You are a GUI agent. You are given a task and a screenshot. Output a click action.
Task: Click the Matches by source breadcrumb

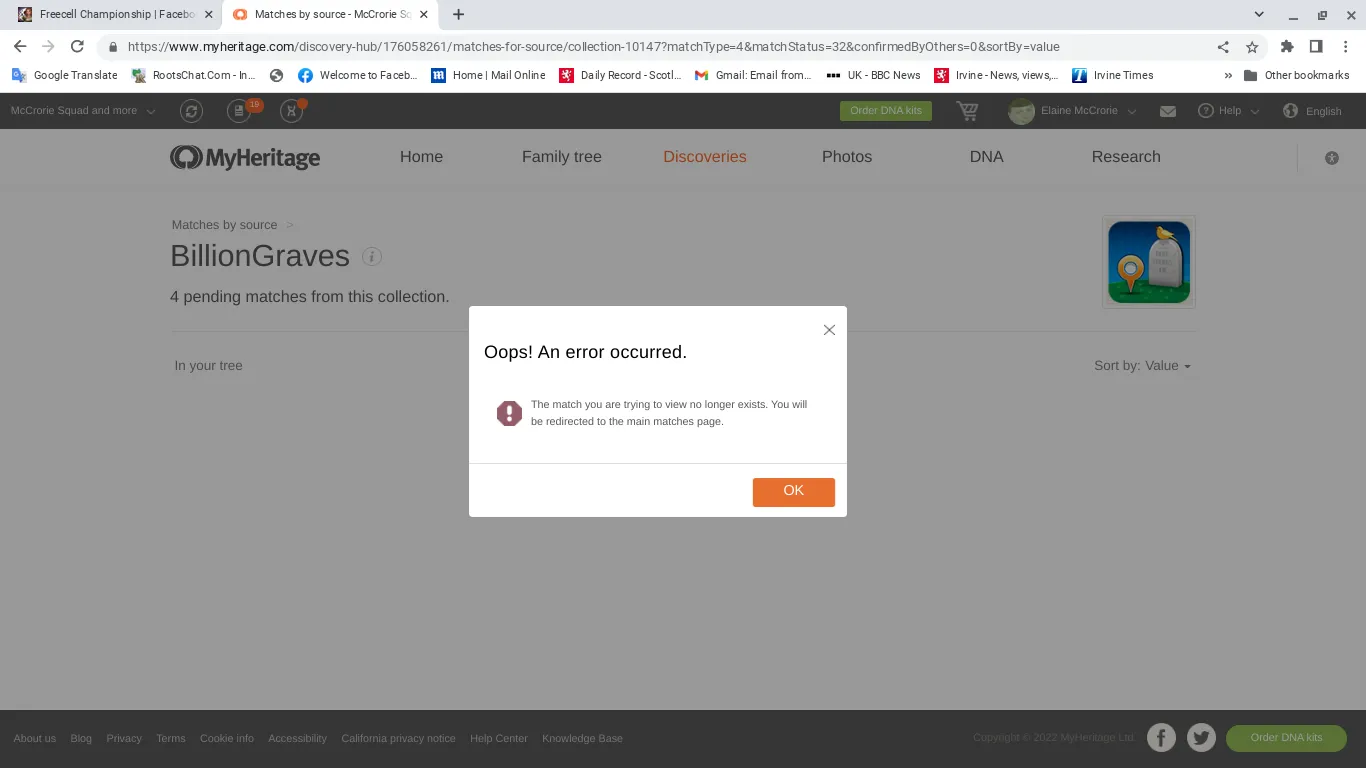pos(224,225)
